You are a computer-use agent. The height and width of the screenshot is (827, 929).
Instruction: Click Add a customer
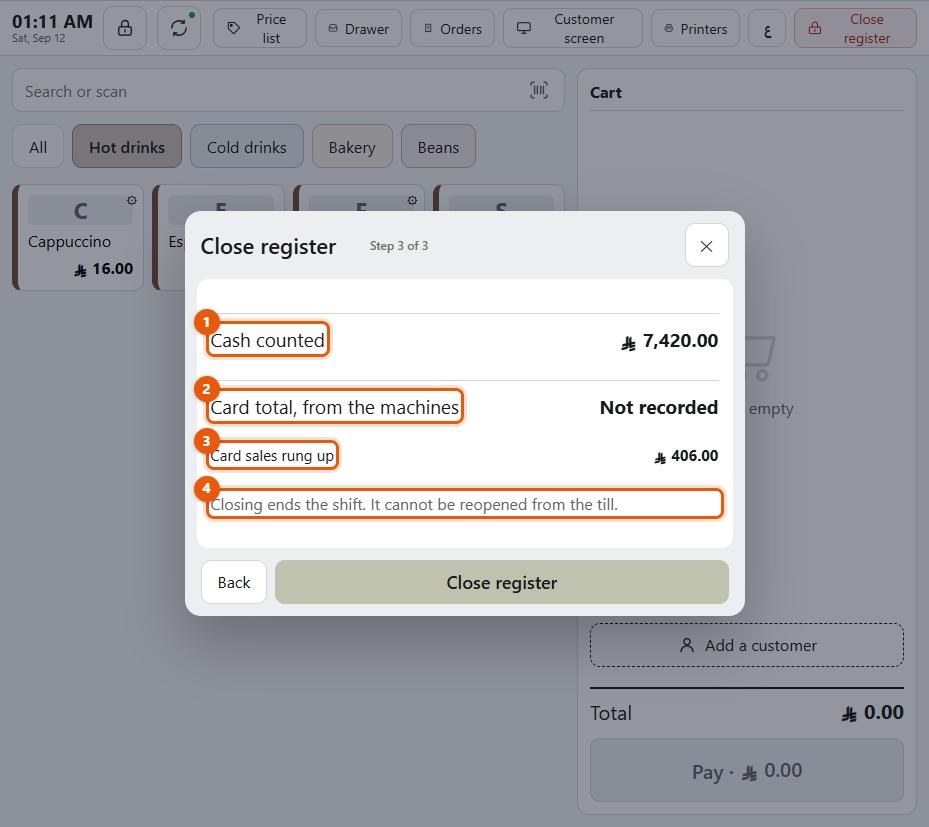(x=747, y=645)
